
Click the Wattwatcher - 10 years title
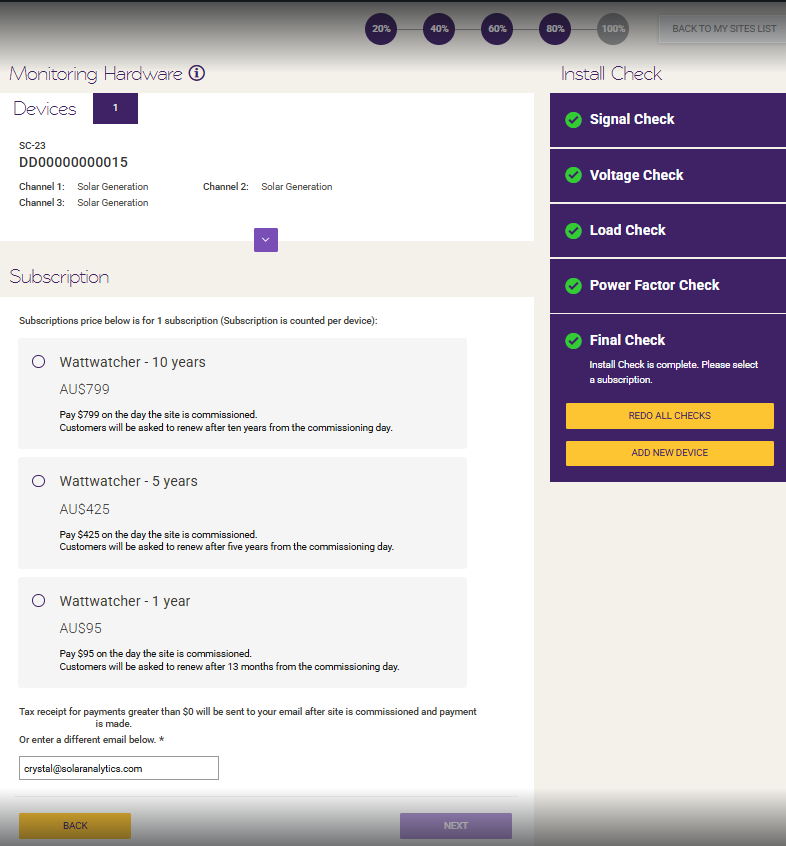coord(133,362)
